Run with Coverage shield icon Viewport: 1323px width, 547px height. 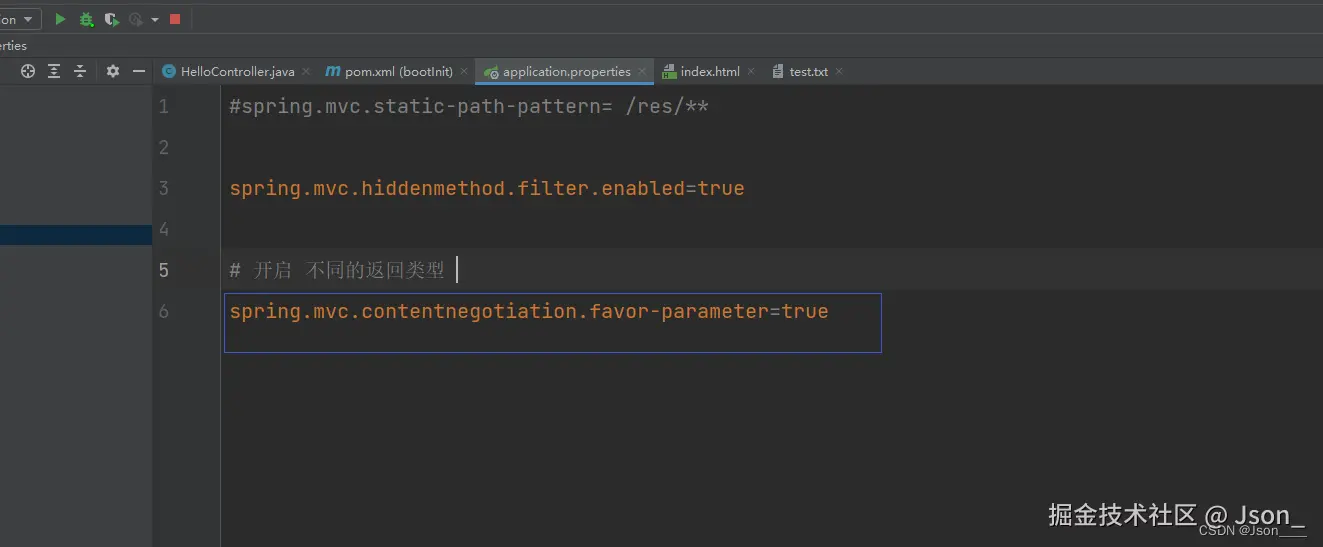tap(111, 19)
